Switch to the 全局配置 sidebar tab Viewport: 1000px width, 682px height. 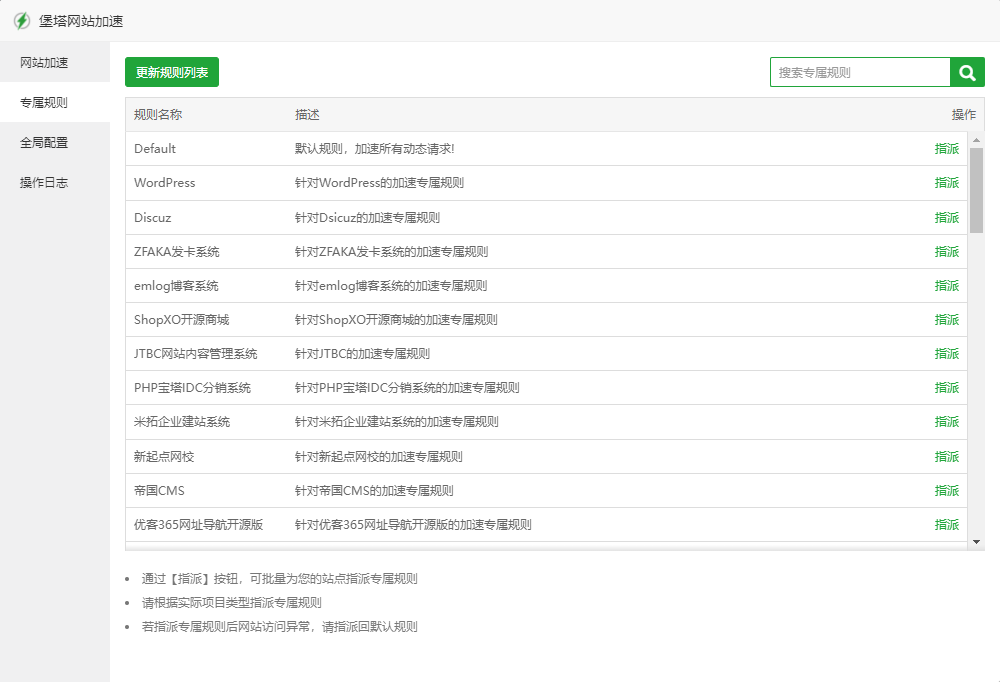(55, 142)
